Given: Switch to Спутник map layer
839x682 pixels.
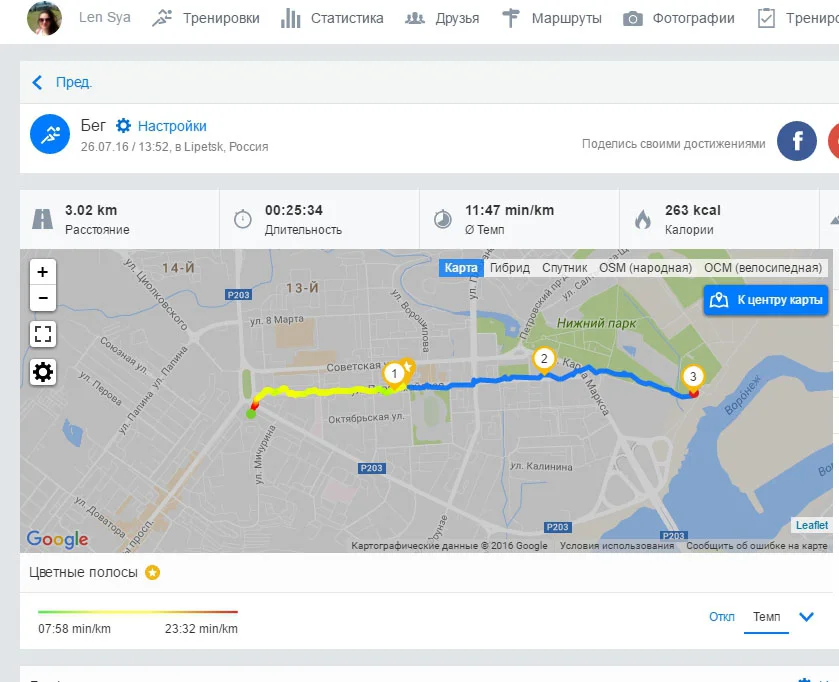Looking at the screenshot, I should pyautogui.click(x=565, y=268).
